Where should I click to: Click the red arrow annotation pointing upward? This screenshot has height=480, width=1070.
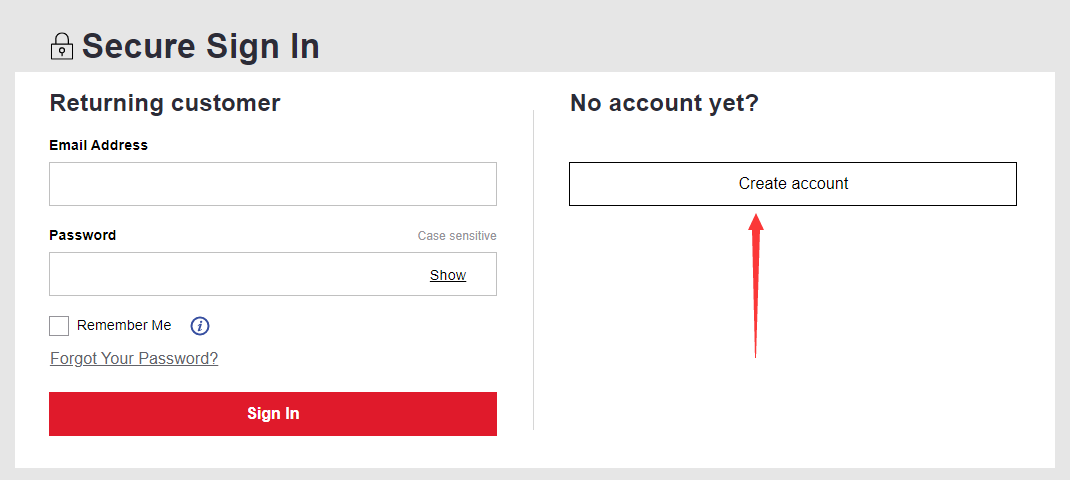point(755,285)
